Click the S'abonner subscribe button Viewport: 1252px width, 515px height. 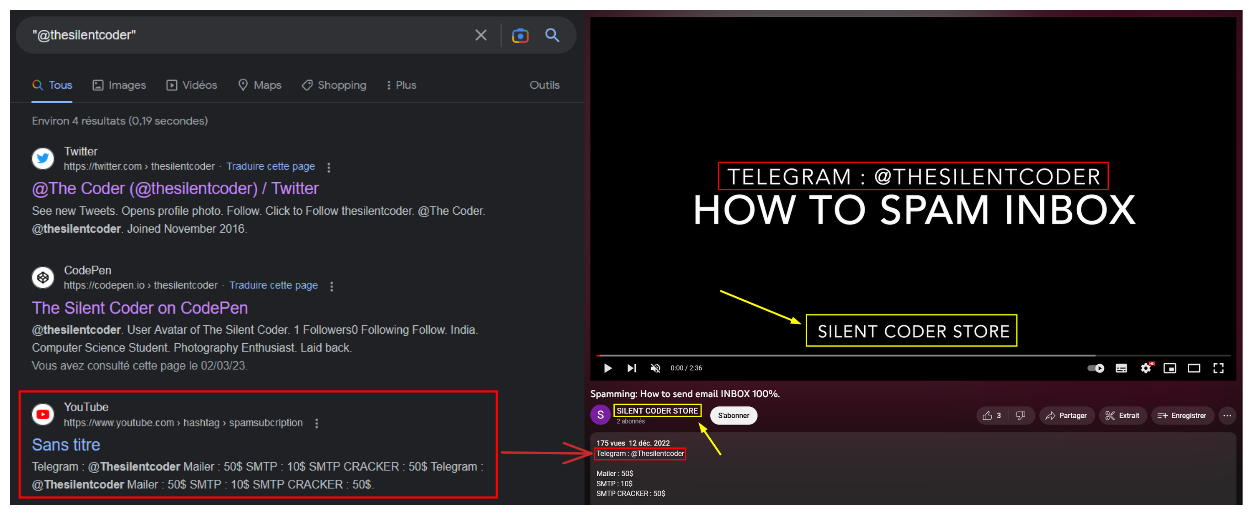[x=734, y=415]
